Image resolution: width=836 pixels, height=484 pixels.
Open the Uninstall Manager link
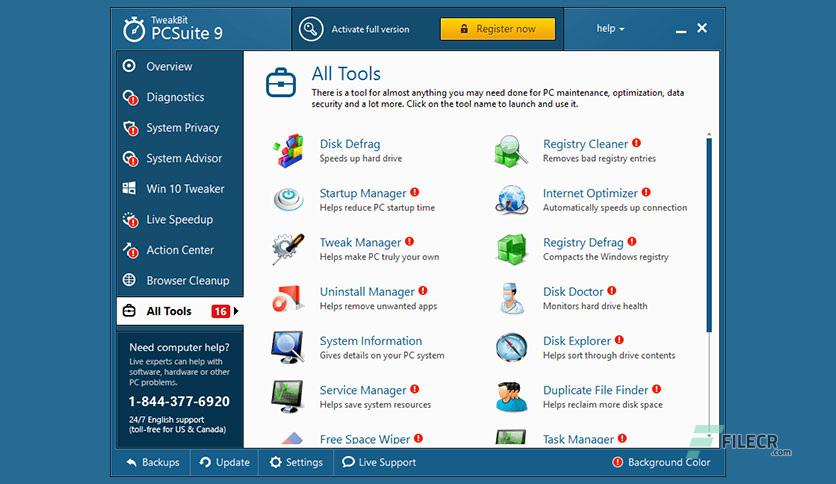367,292
